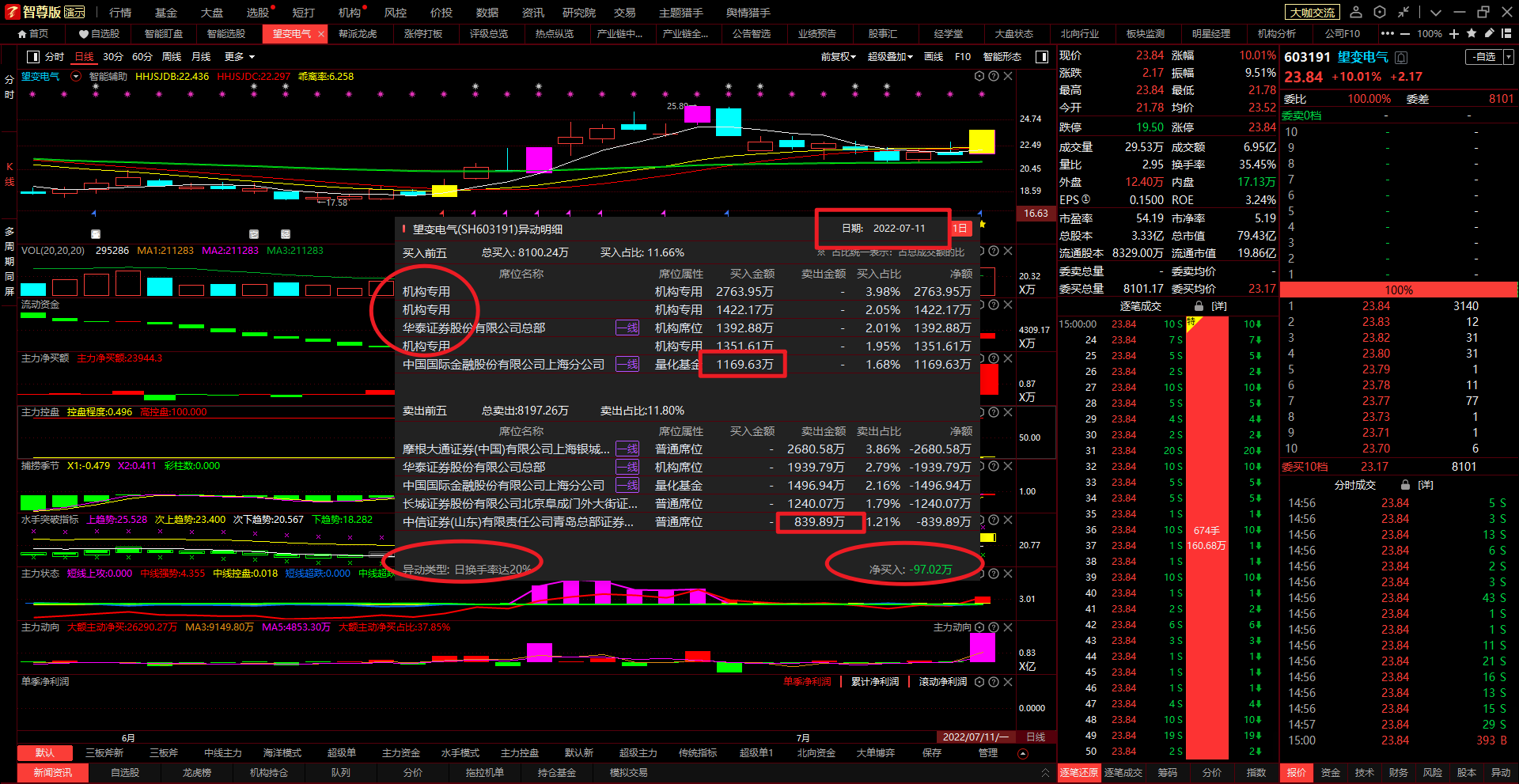Select the 海洋模式 indicator tab
Viewport: 1519px width, 784px height.
(282, 753)
